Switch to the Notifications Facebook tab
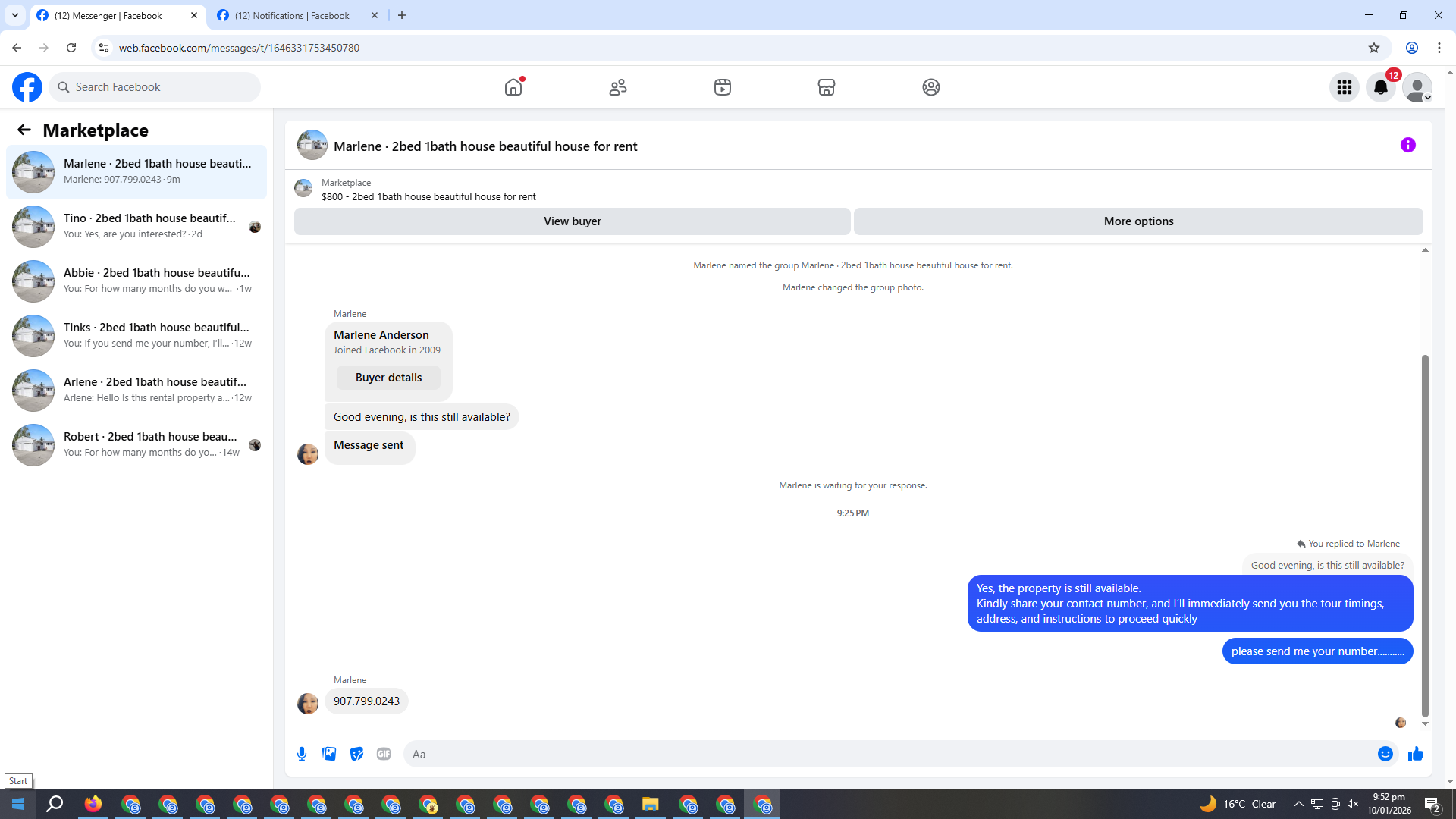Image resolution: width=1456 pixels, height=819 pixels. pyautogui.click(x=292, y=15)
